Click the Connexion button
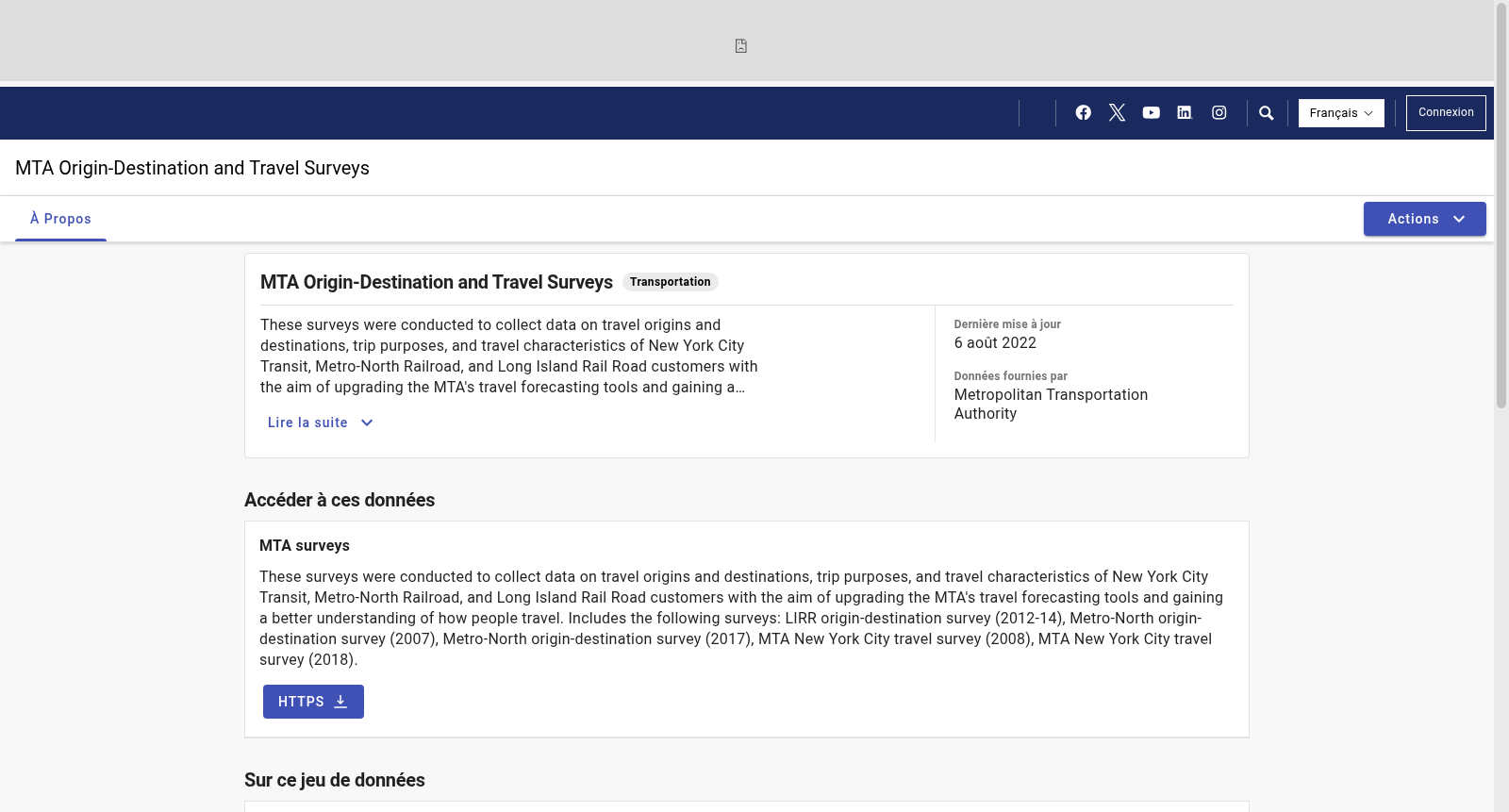This screenshot has width=1509, height=812. (x=1446, y=113)
